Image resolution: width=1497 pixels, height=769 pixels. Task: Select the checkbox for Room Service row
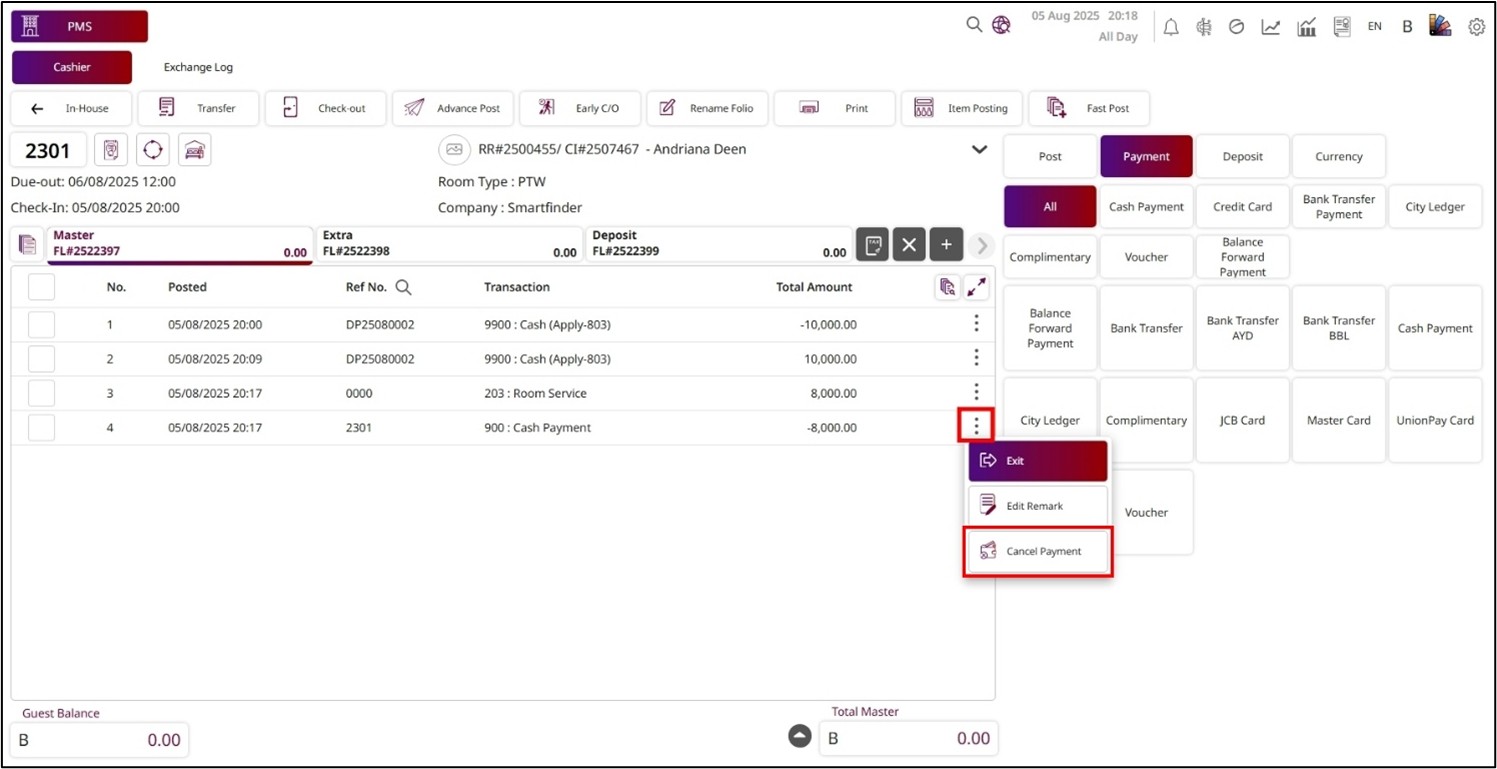coord(41,393)
